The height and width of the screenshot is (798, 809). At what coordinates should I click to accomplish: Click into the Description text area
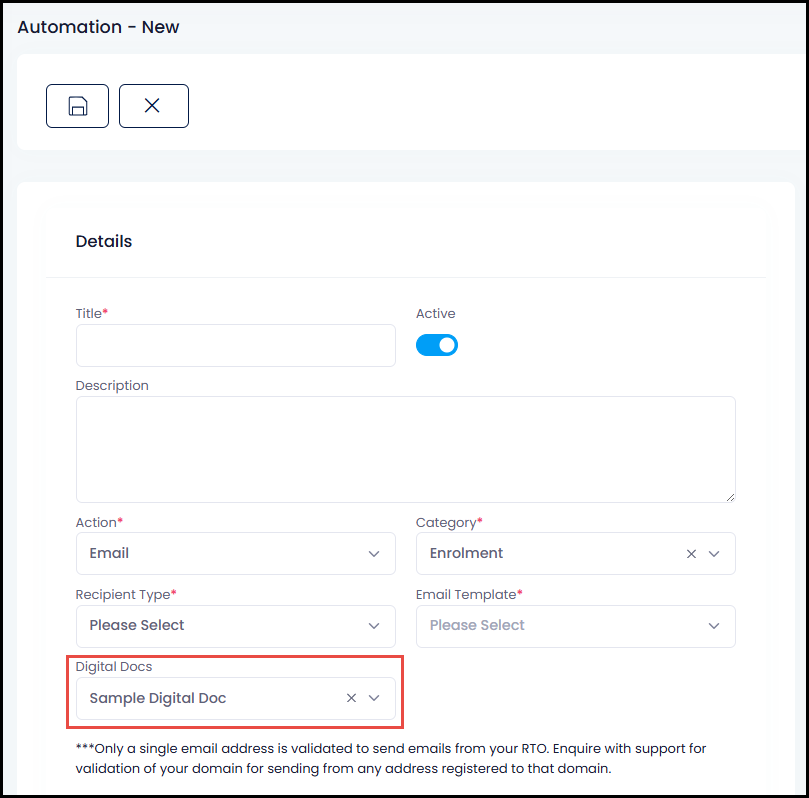(406, 449)
